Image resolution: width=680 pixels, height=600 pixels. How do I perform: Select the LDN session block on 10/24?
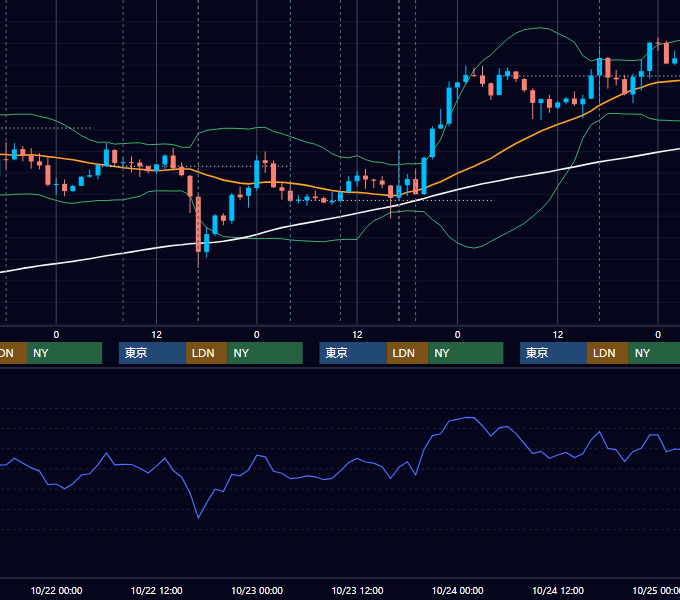(x=608, y=353)
